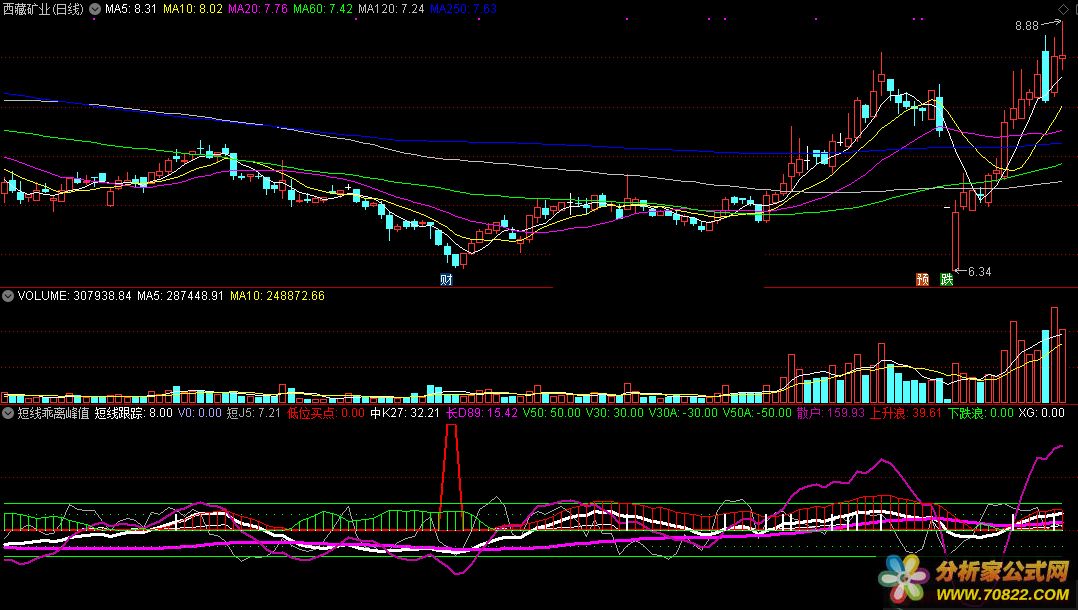Click the 低位买点: 0.00 value

pos(326,413)
